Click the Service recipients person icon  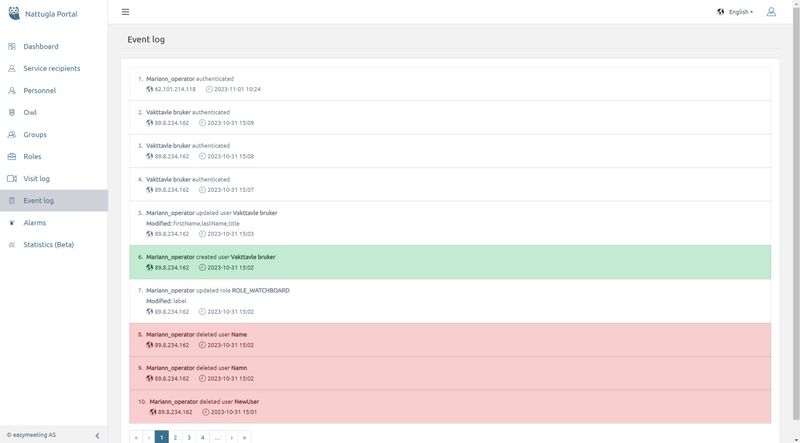[x=11, y=68]
